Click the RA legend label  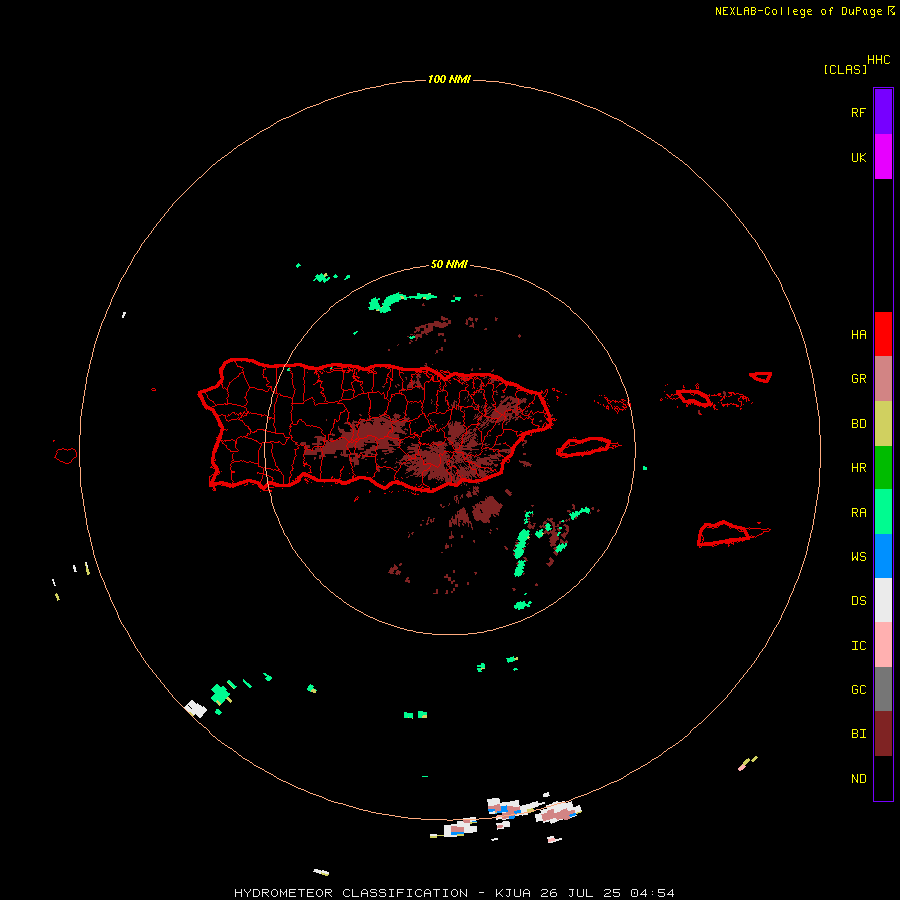[859, 513]
